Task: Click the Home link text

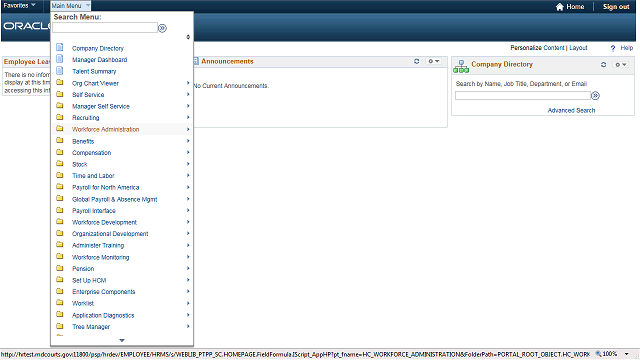Action: 575,7
